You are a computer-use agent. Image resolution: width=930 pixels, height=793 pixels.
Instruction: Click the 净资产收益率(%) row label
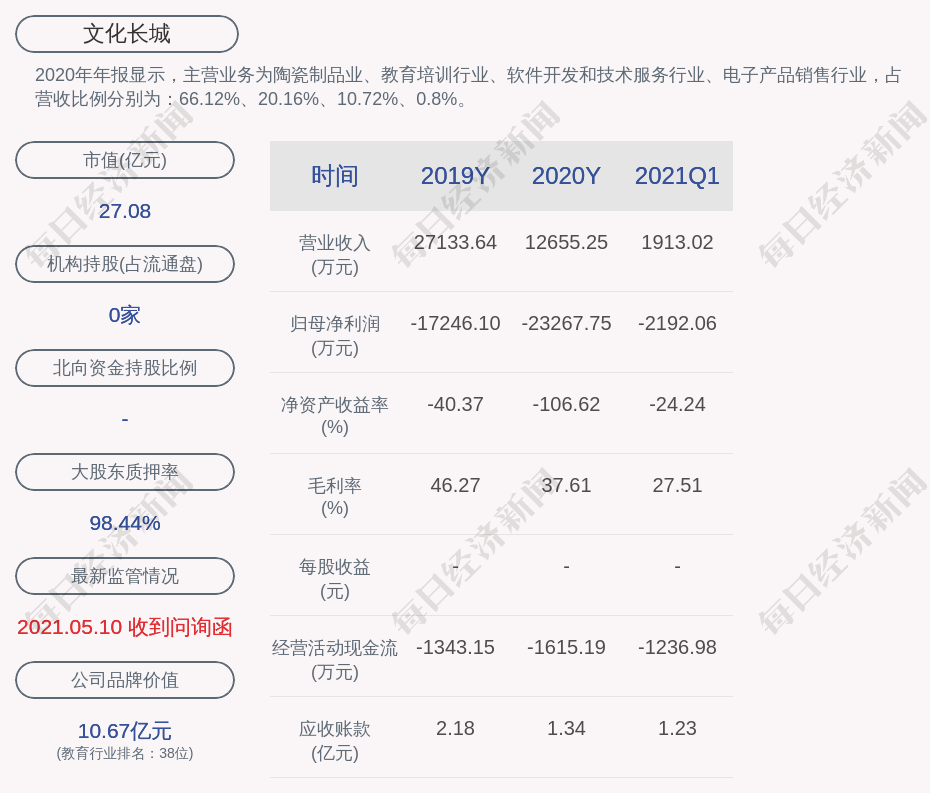335,416
